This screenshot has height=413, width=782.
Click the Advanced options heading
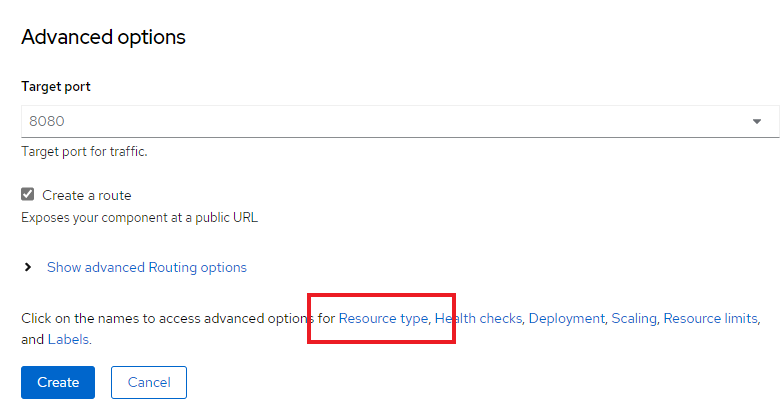103,37
